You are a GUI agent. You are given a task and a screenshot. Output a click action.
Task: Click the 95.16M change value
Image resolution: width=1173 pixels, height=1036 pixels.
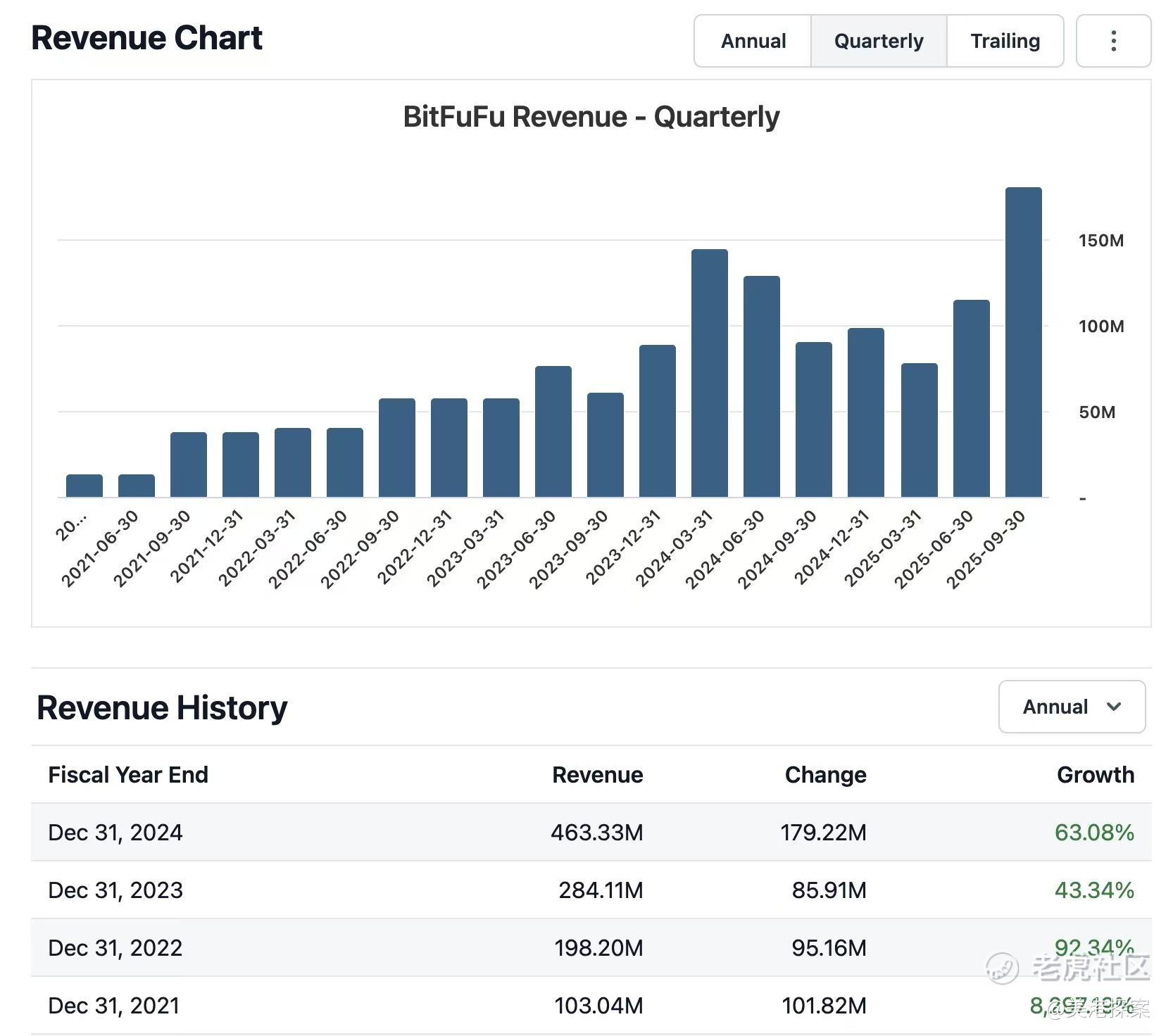829,948
